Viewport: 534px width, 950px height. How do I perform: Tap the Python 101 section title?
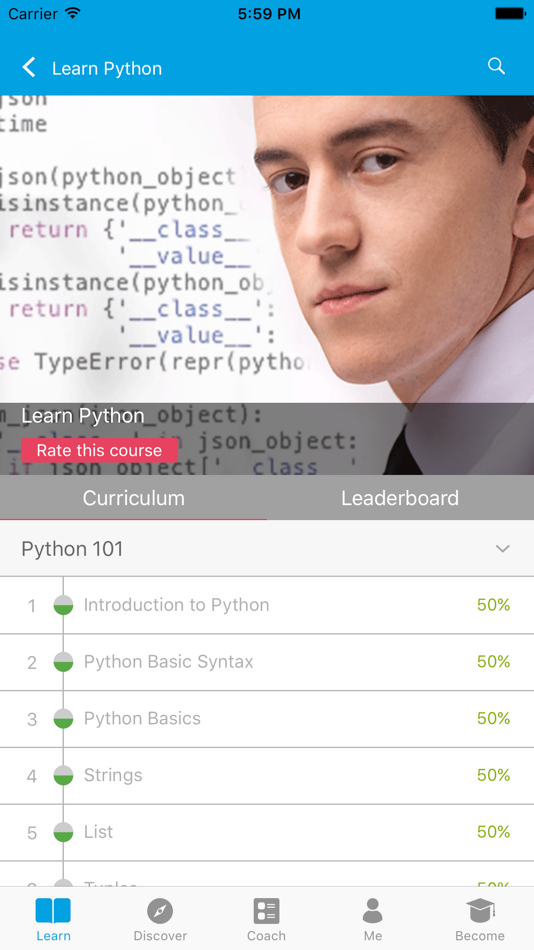pos(72,549)
